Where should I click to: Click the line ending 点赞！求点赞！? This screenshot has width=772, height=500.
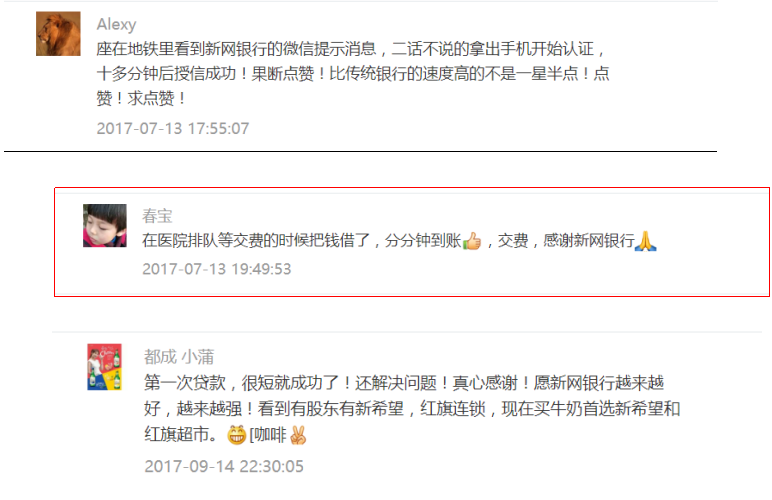[x=141, y=98]
